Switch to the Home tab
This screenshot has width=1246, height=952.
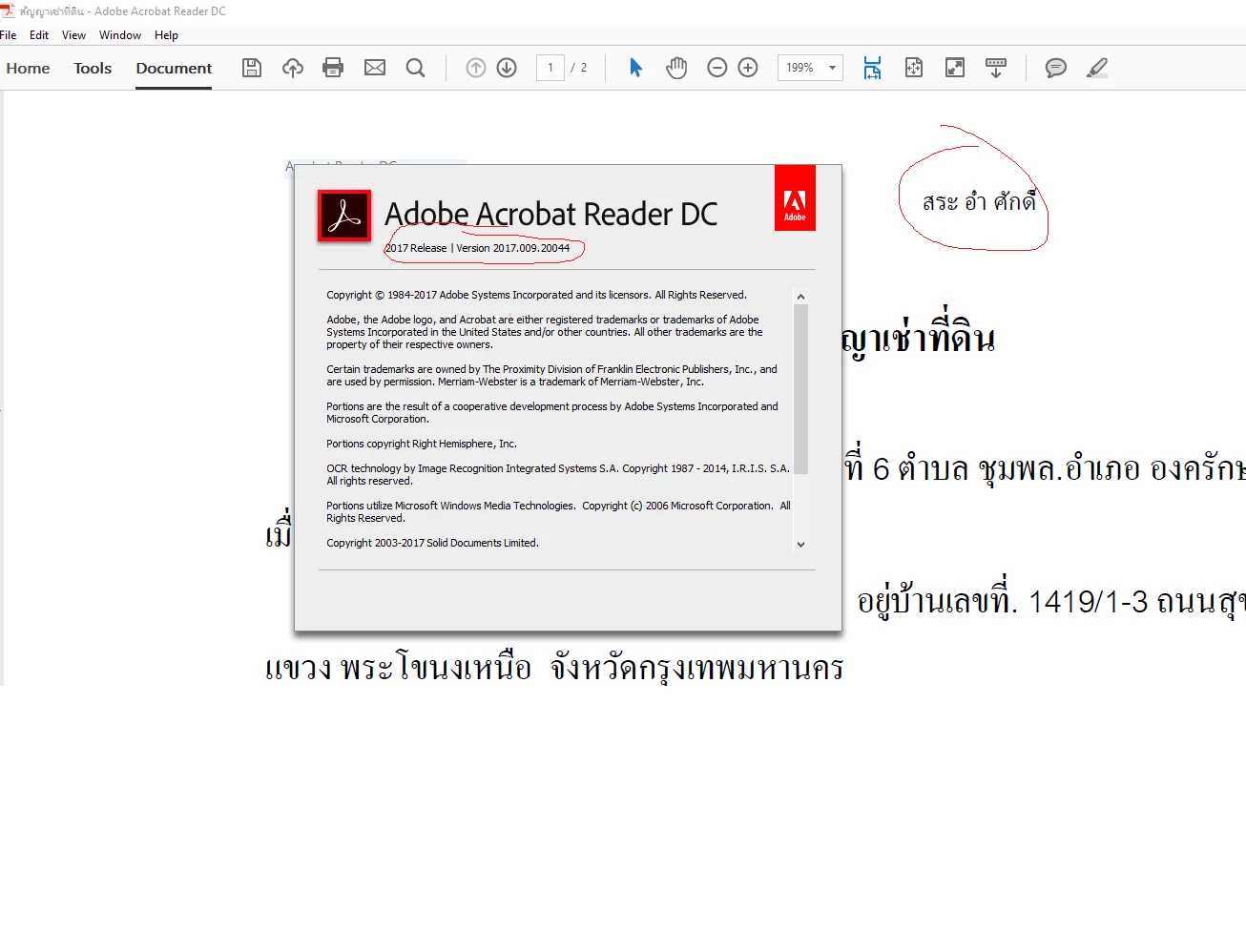click(28, 68)
